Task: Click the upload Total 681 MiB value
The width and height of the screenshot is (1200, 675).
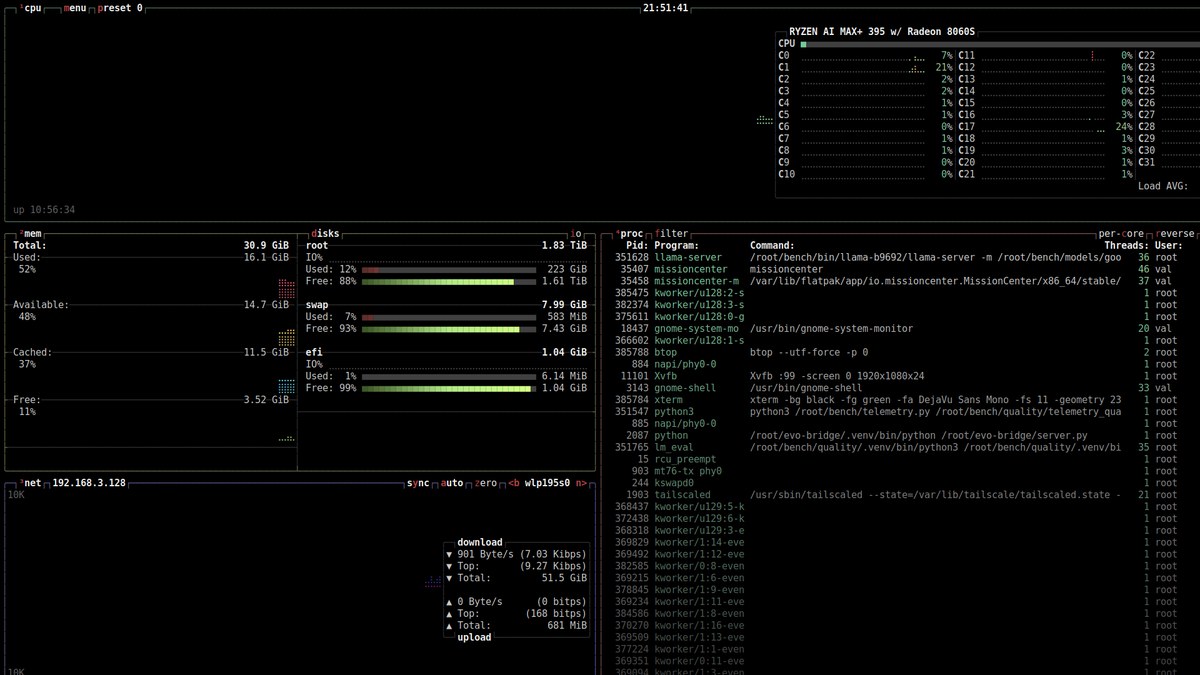Action: pyautogui.click(x=566, y=626)
